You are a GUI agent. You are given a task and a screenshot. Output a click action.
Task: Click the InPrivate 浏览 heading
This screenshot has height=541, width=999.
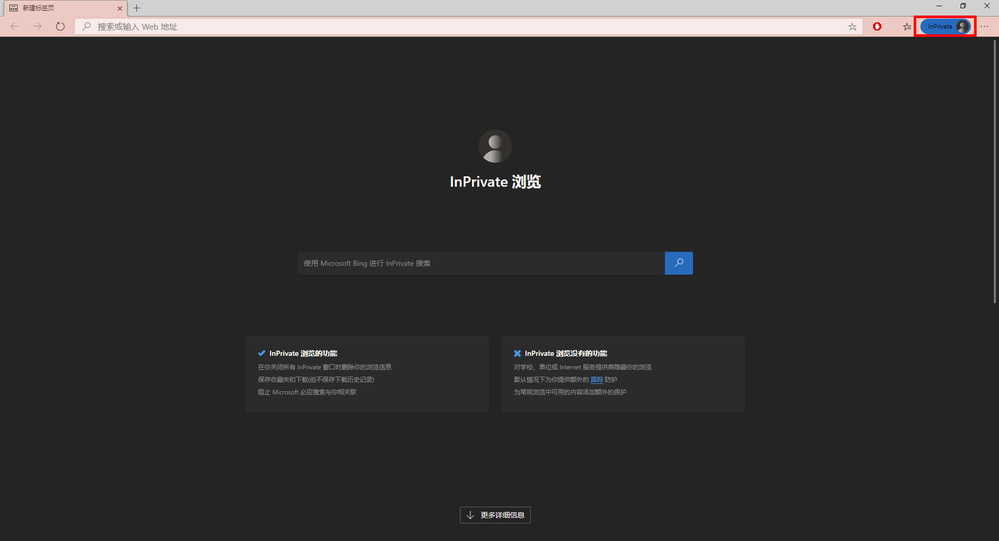click(x=495, y=182)
